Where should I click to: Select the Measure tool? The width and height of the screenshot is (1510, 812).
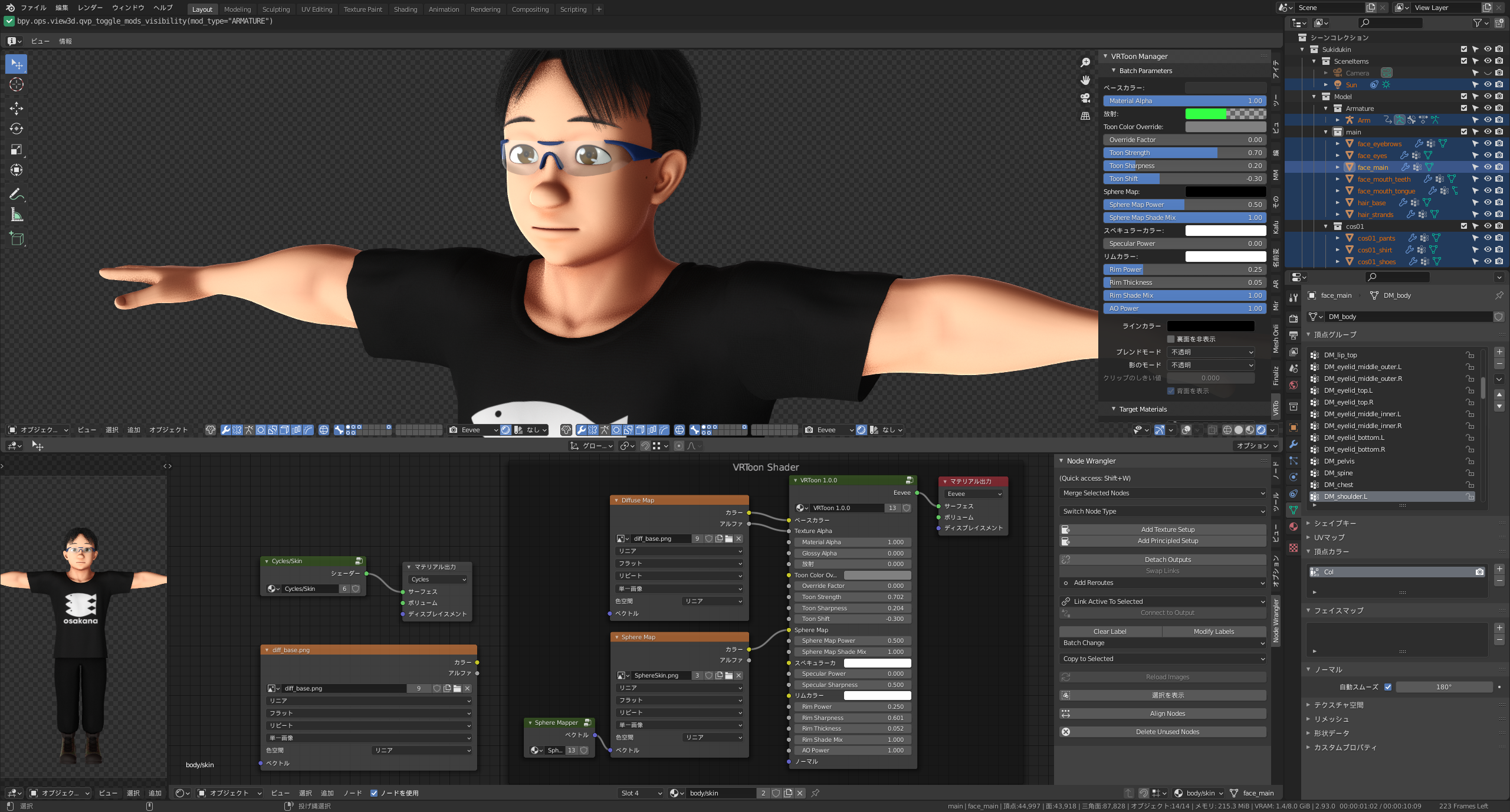[x=16, y=215]
